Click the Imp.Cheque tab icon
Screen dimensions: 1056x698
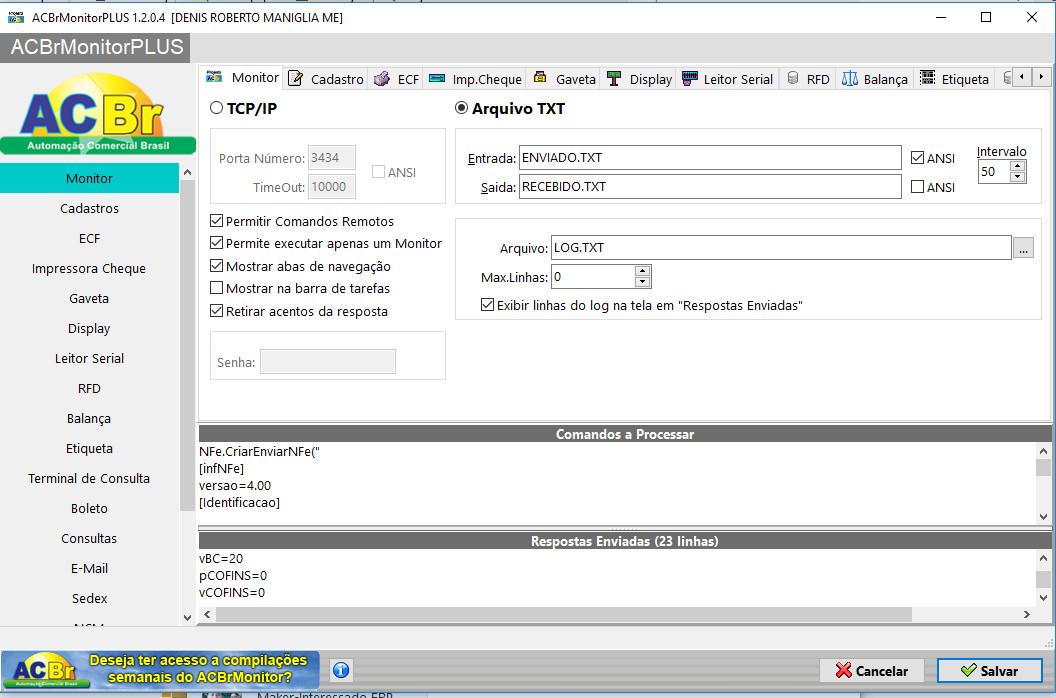point(436,78)
